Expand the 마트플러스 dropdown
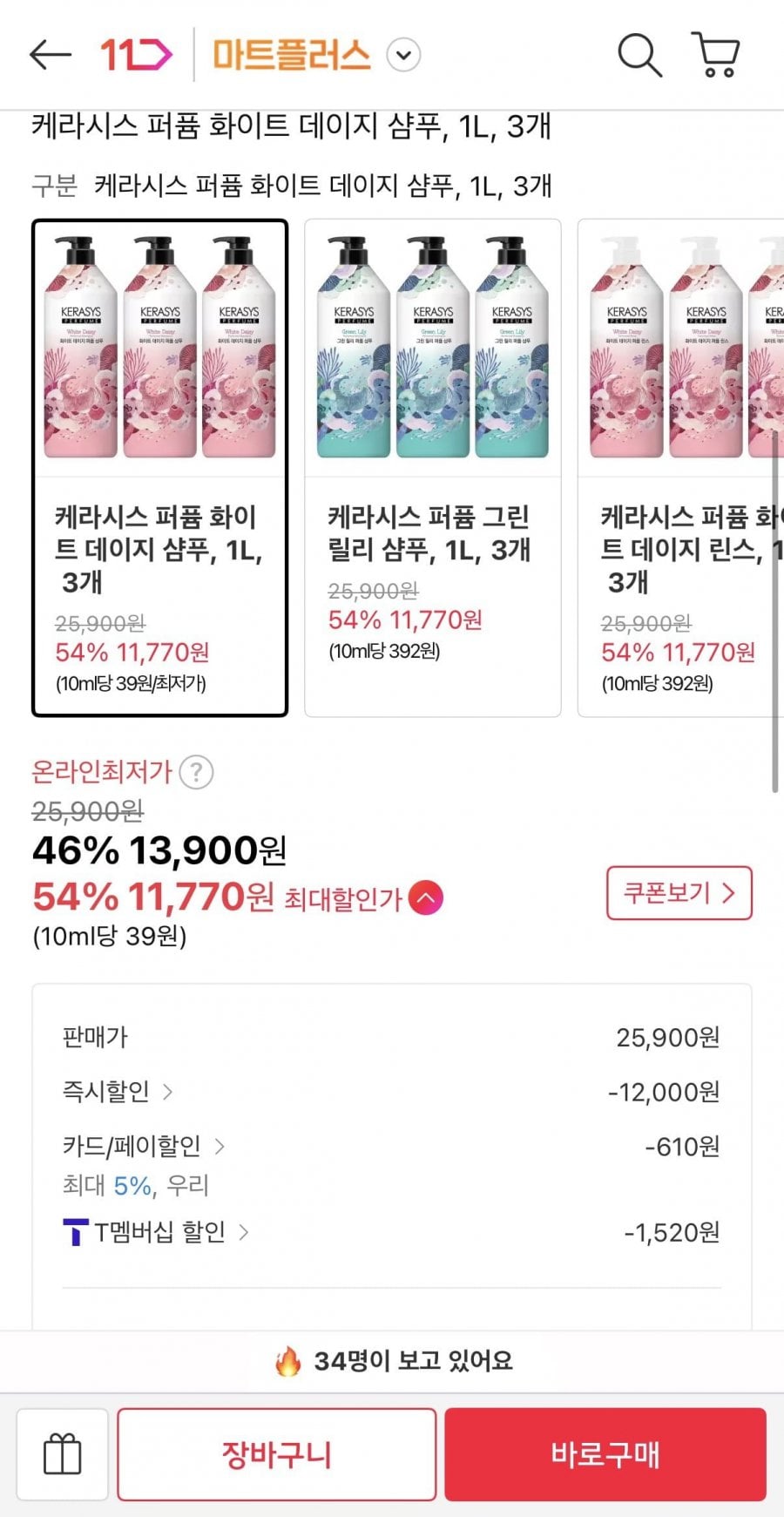784x1517 pixels. (403, 56)
